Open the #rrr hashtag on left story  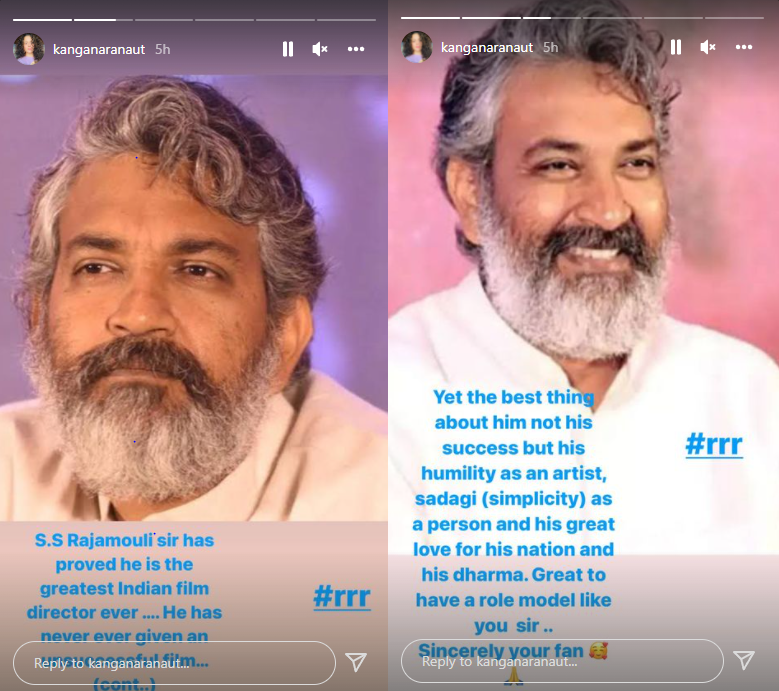coord(342,596)
